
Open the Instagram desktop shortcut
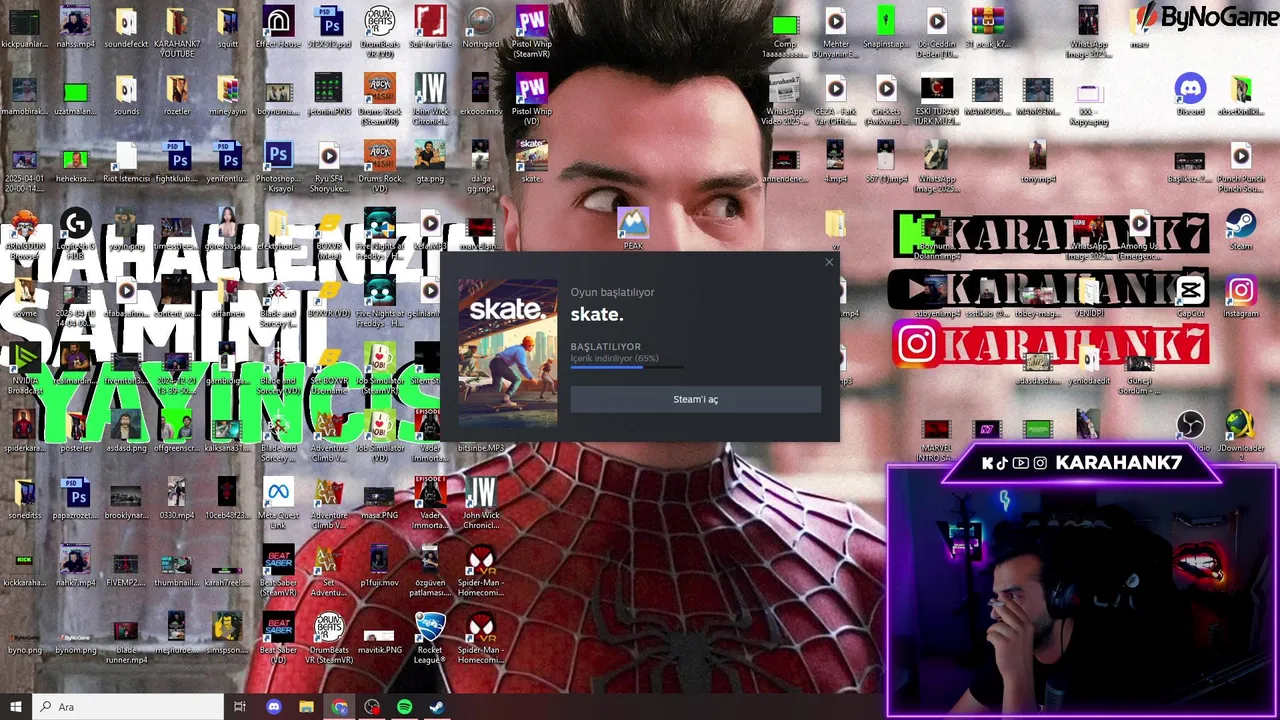1241,297
